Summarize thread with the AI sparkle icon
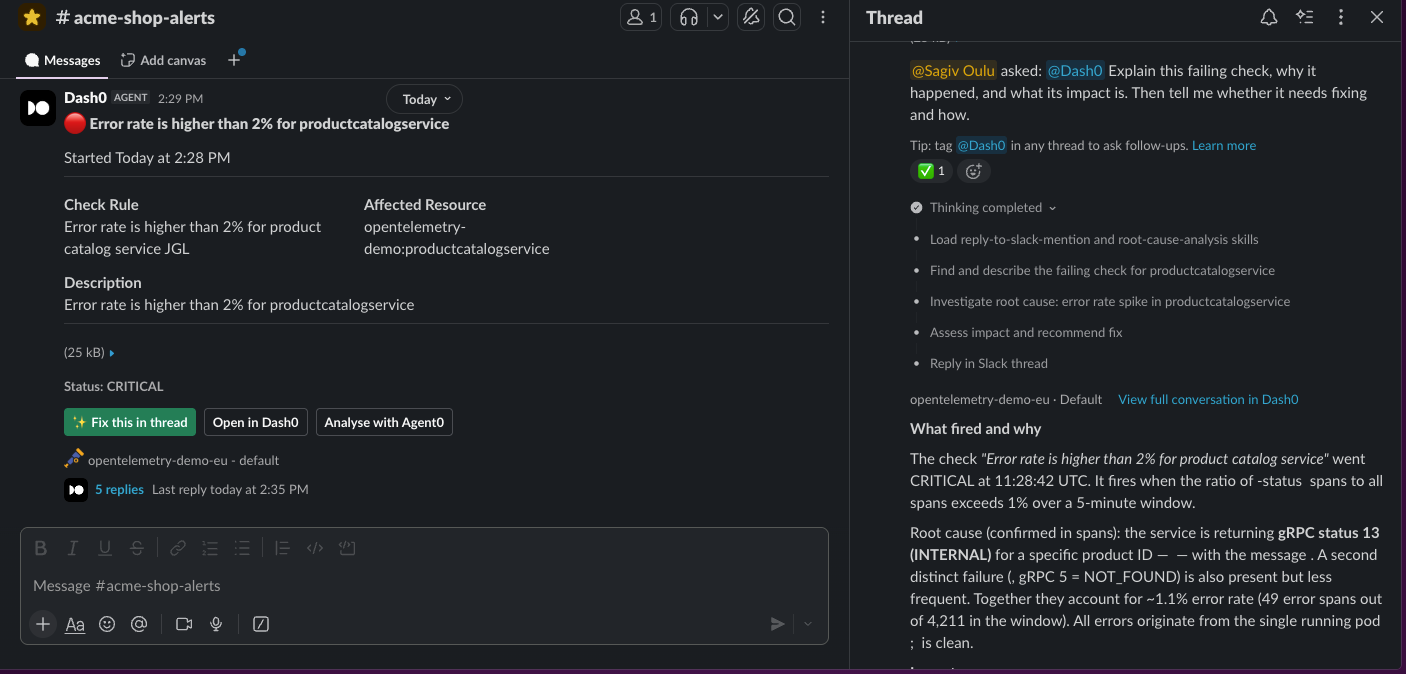 click(1304, 17)
